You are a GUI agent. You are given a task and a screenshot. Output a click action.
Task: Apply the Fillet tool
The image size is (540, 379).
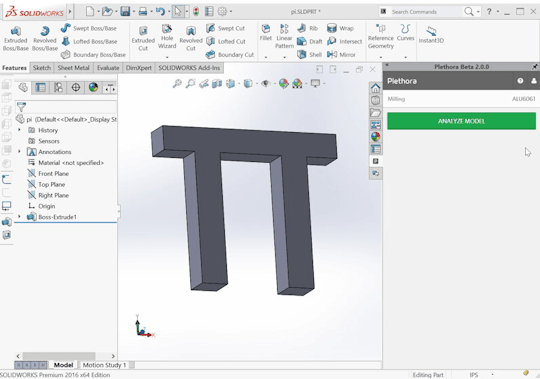click(266, 33)
